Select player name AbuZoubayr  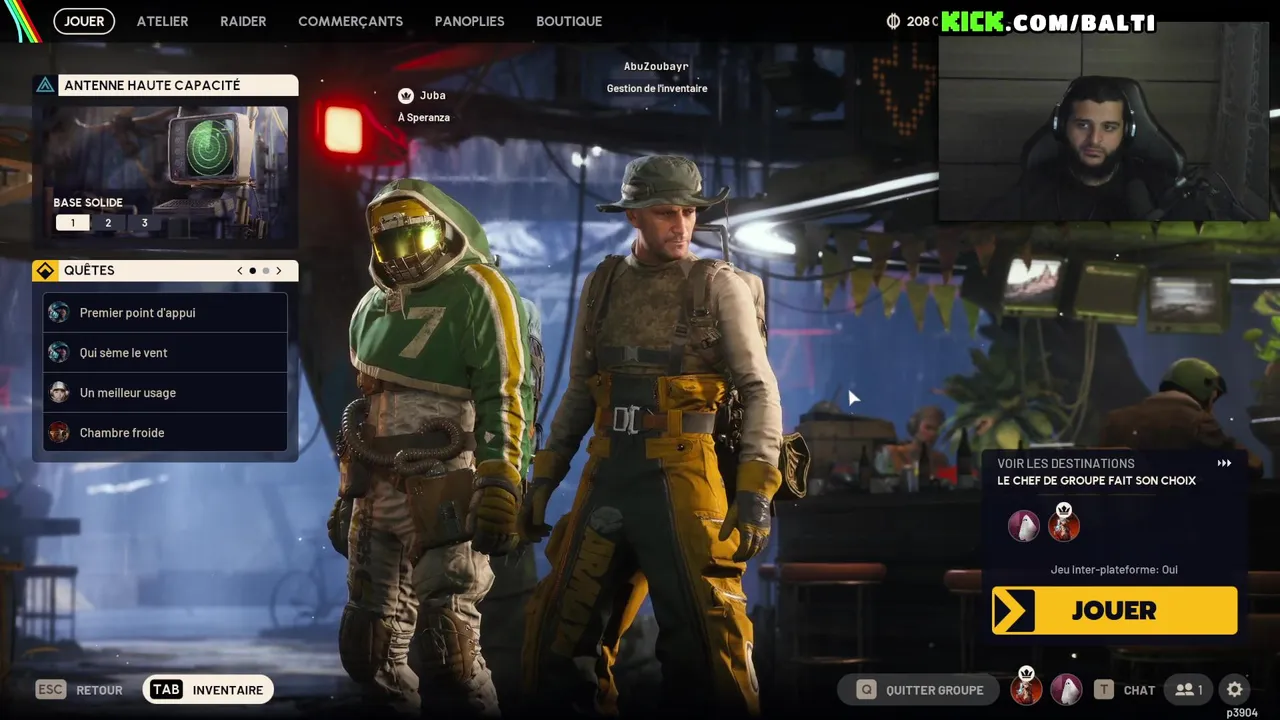click(x=656, y=67)
